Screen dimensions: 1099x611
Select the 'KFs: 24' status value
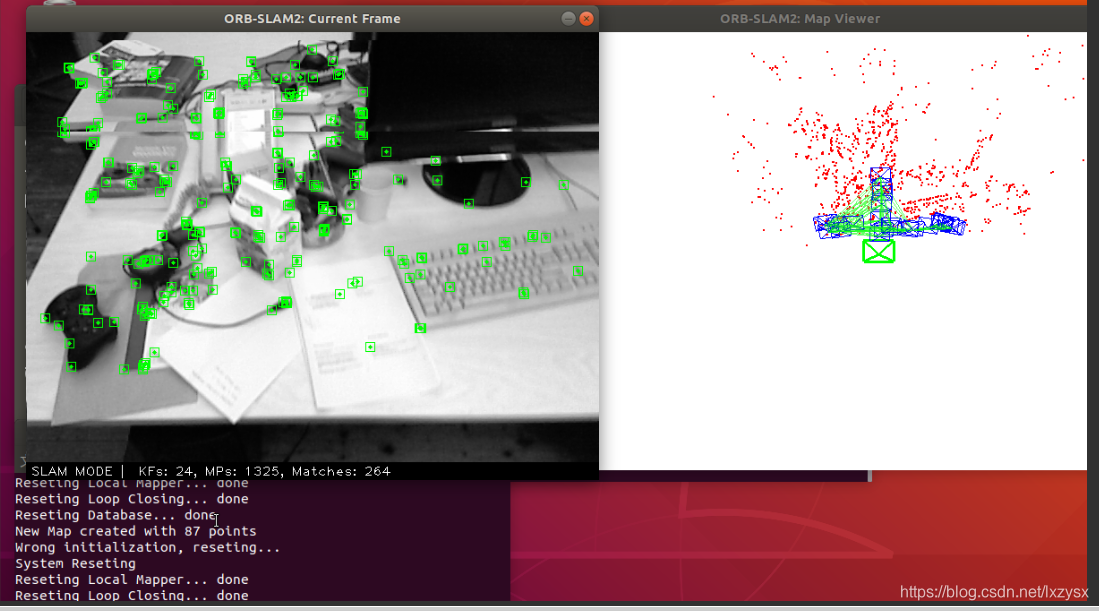pos(167,472)
